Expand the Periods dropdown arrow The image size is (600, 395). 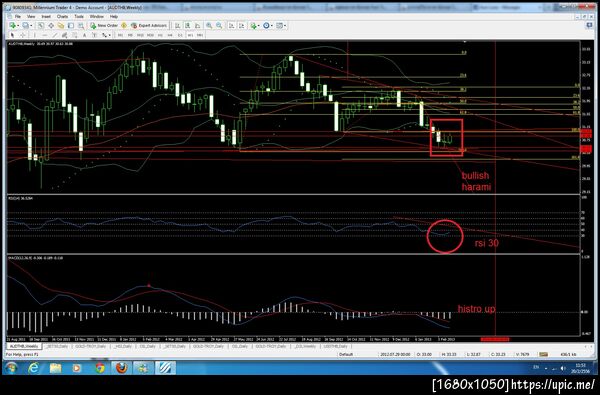(272, 26)
